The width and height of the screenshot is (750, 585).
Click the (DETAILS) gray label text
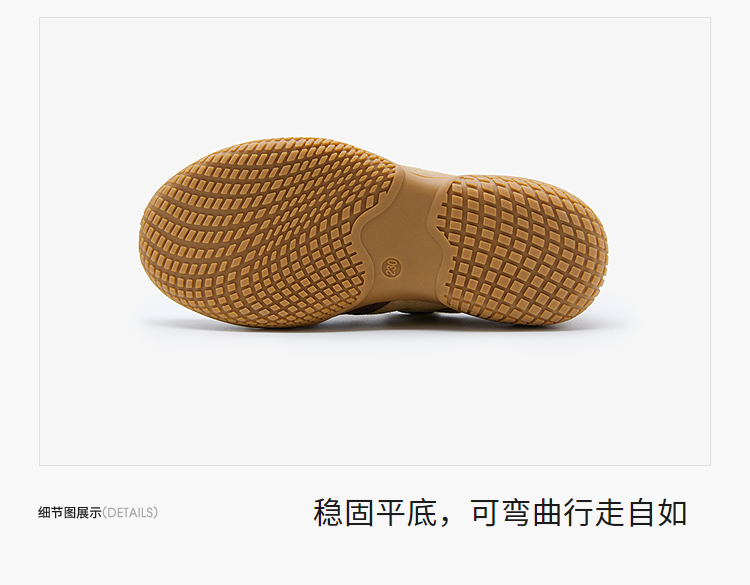point(130,513)
